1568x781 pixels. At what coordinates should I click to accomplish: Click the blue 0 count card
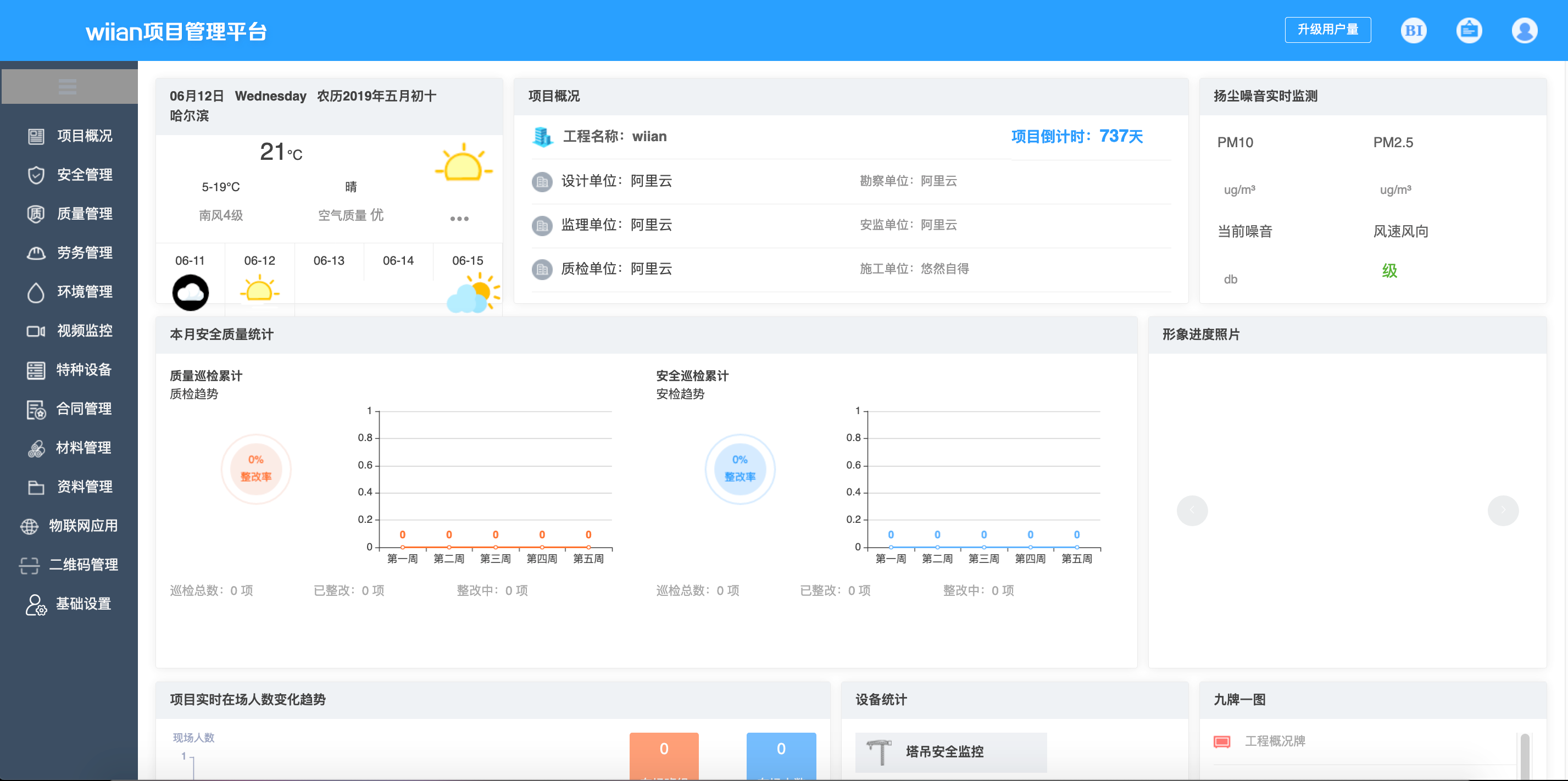coord(781,755)
